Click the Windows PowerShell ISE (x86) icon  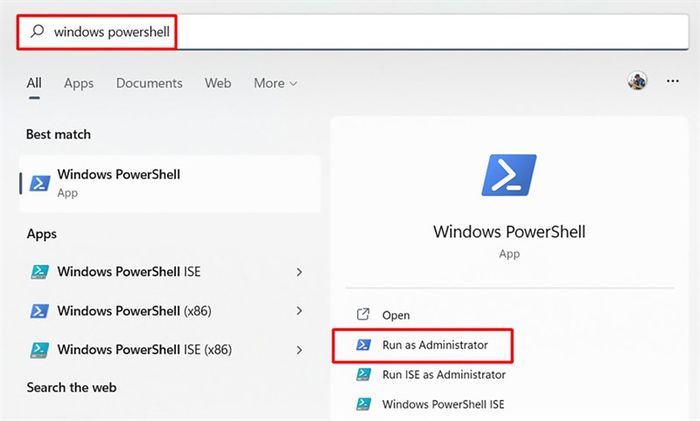[40, 350]
